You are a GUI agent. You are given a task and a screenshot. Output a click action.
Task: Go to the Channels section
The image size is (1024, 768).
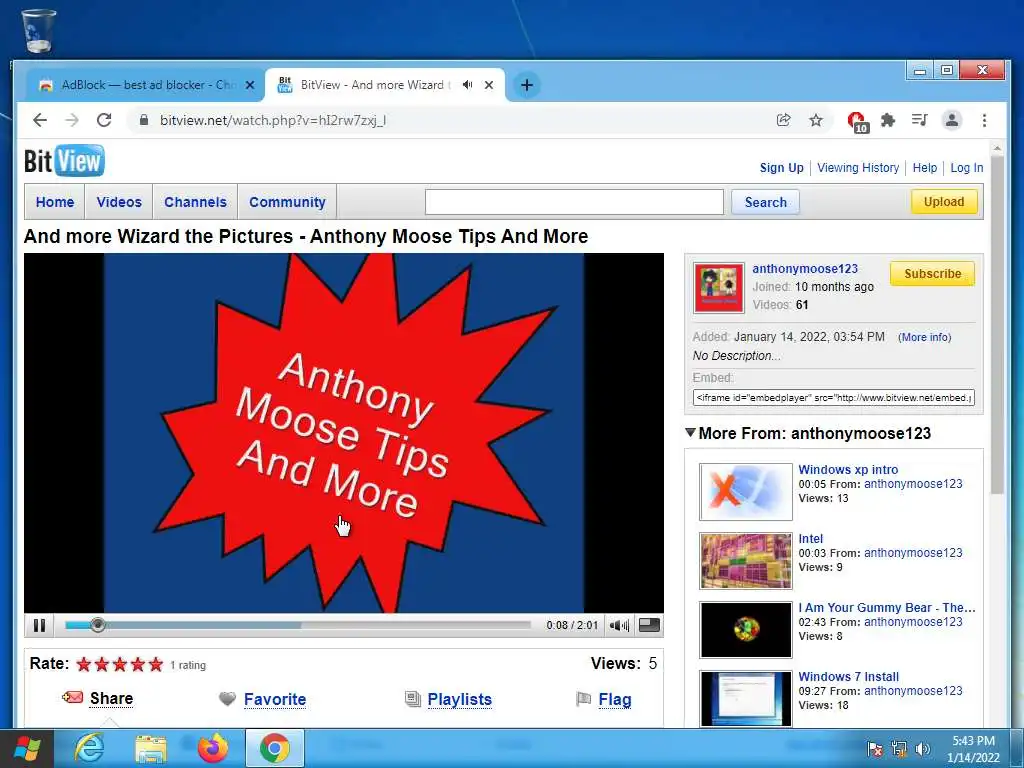[195, 202]
